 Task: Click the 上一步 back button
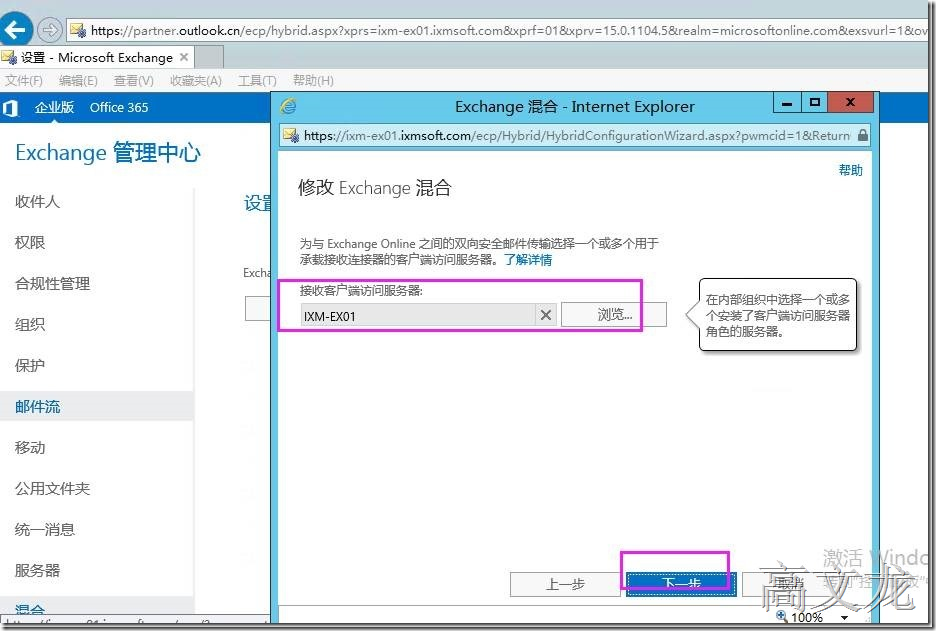565,584
